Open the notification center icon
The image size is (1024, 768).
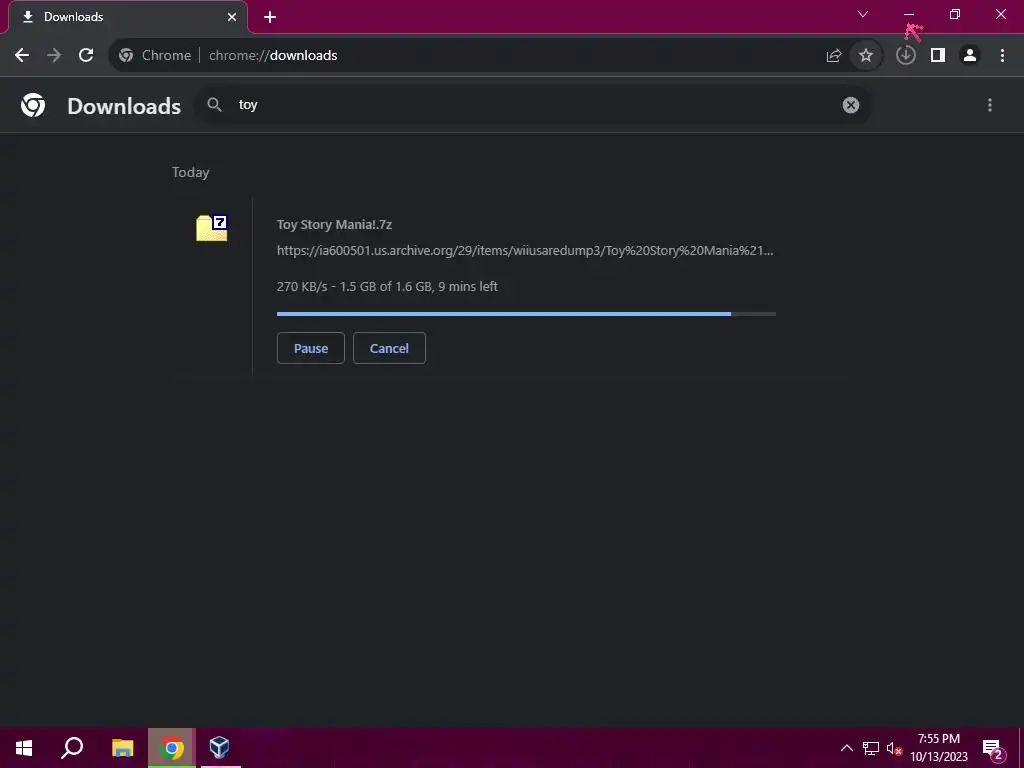click(x=993, y=748)
